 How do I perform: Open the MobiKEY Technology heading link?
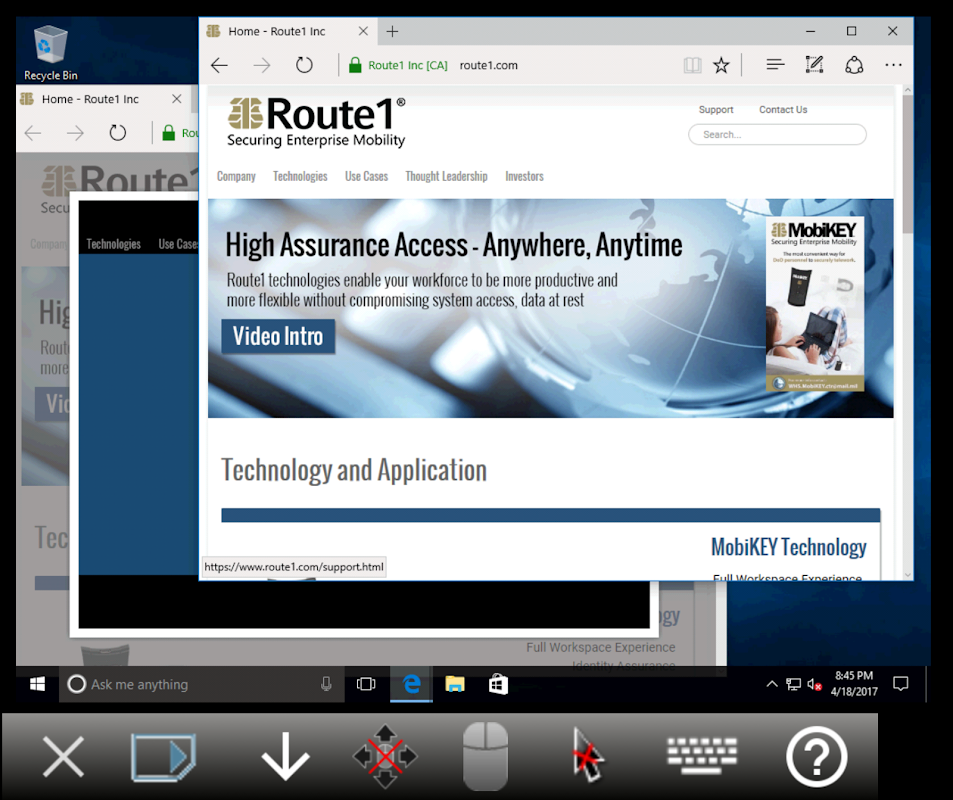point(788,547)
